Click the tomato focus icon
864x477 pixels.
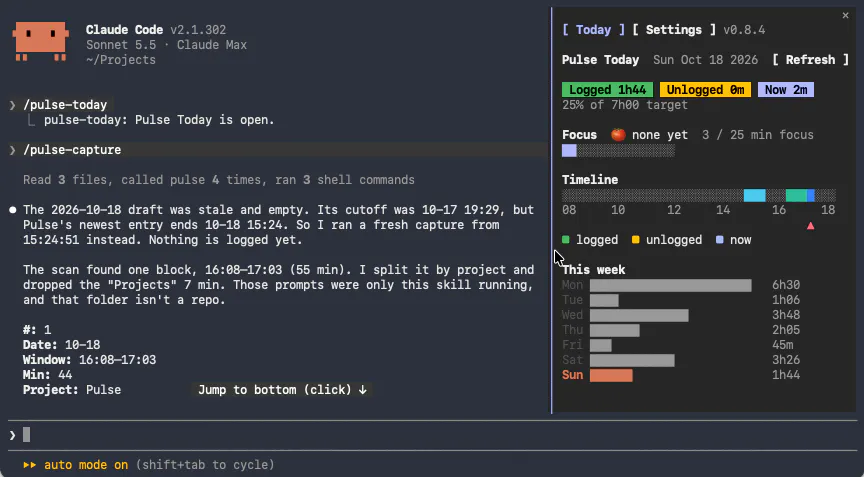click(x=618, y=134)
